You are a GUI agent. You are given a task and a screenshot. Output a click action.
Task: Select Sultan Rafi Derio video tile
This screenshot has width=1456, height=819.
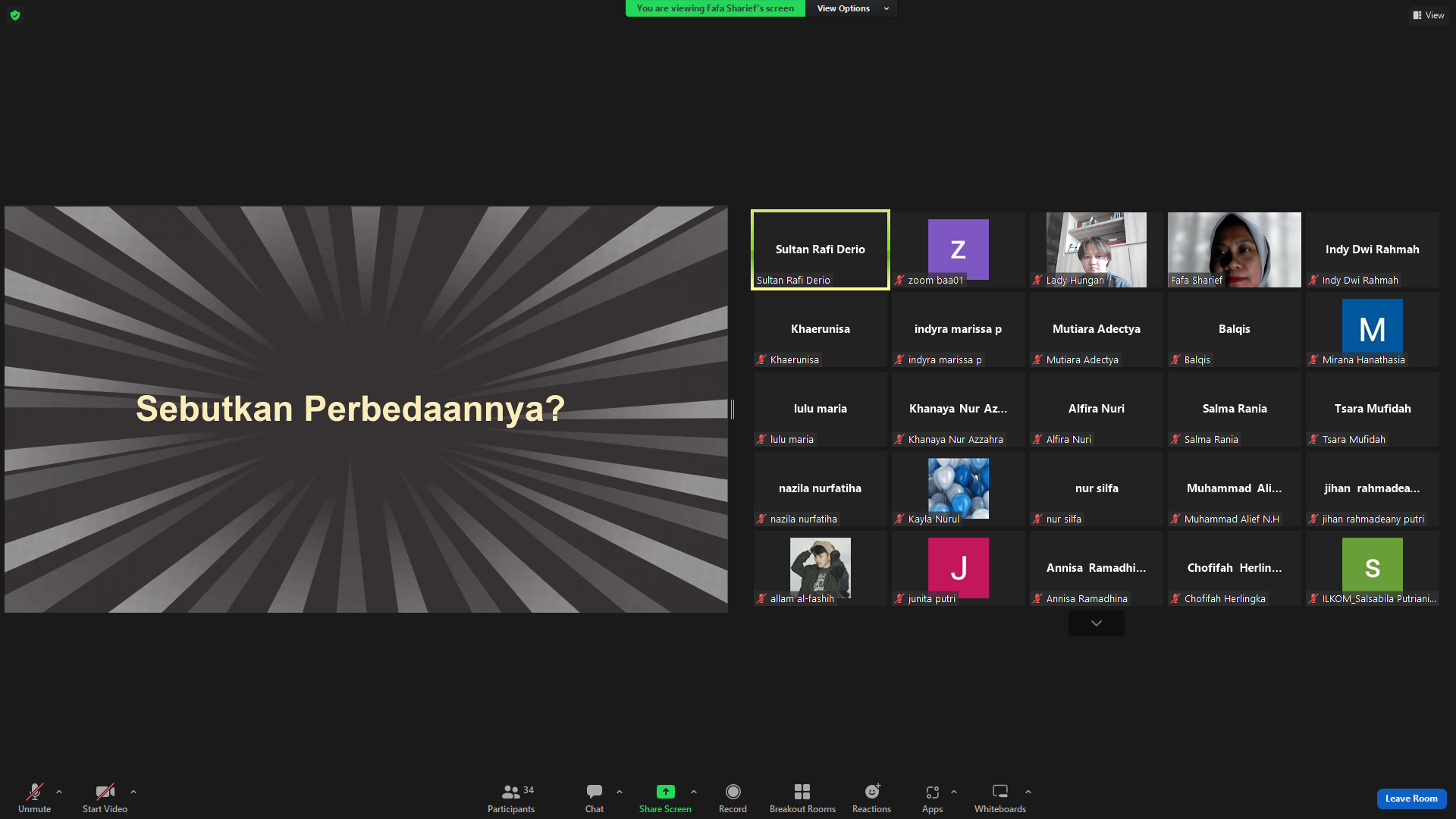[x=821, y=249]
